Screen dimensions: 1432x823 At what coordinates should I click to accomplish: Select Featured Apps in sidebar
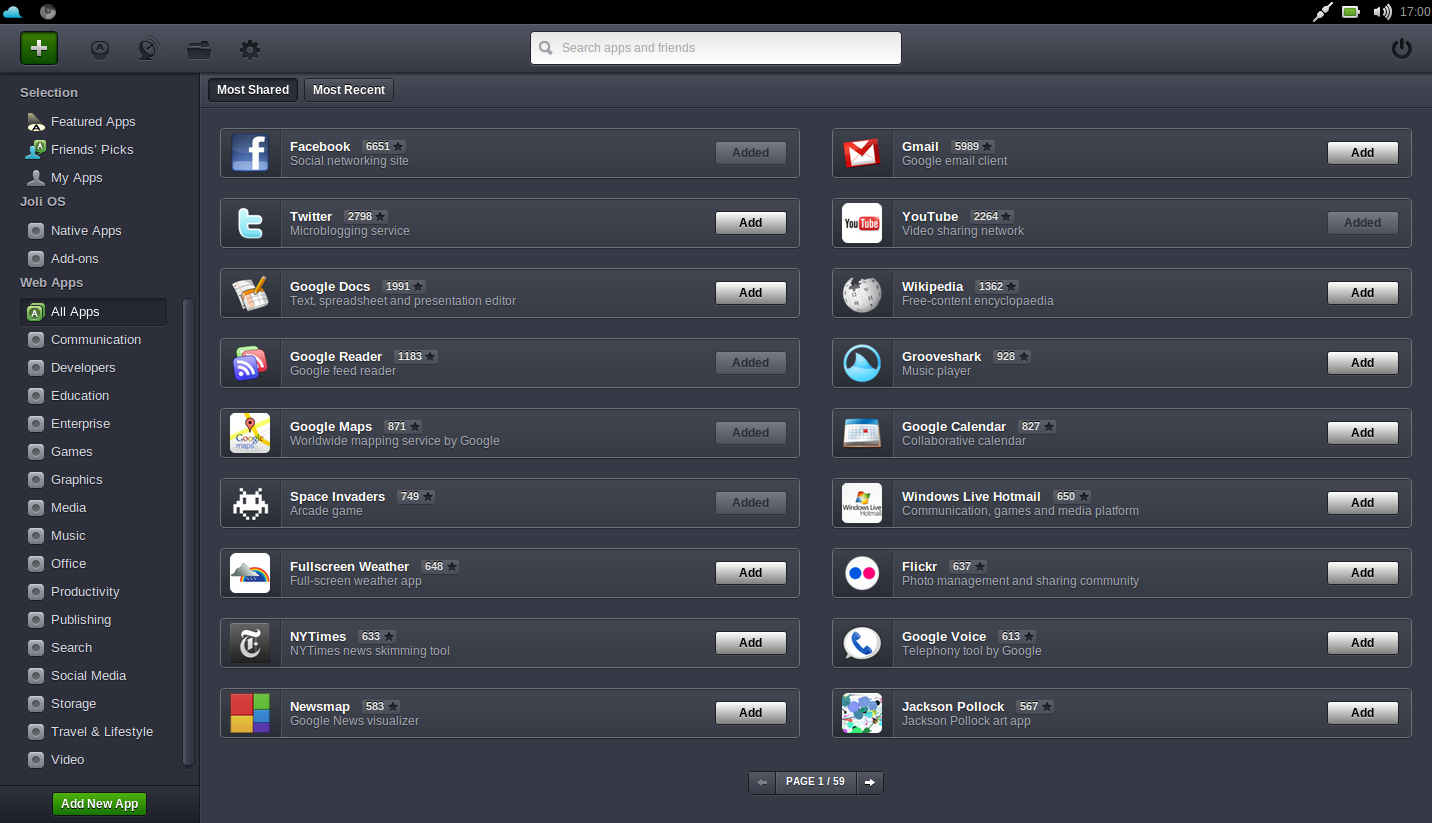(93, 122)
